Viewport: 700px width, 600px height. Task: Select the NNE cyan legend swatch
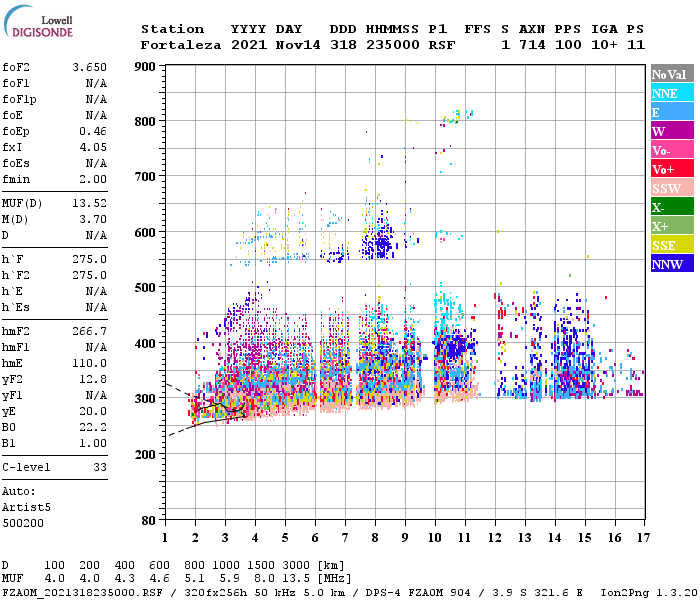(672, 93)
